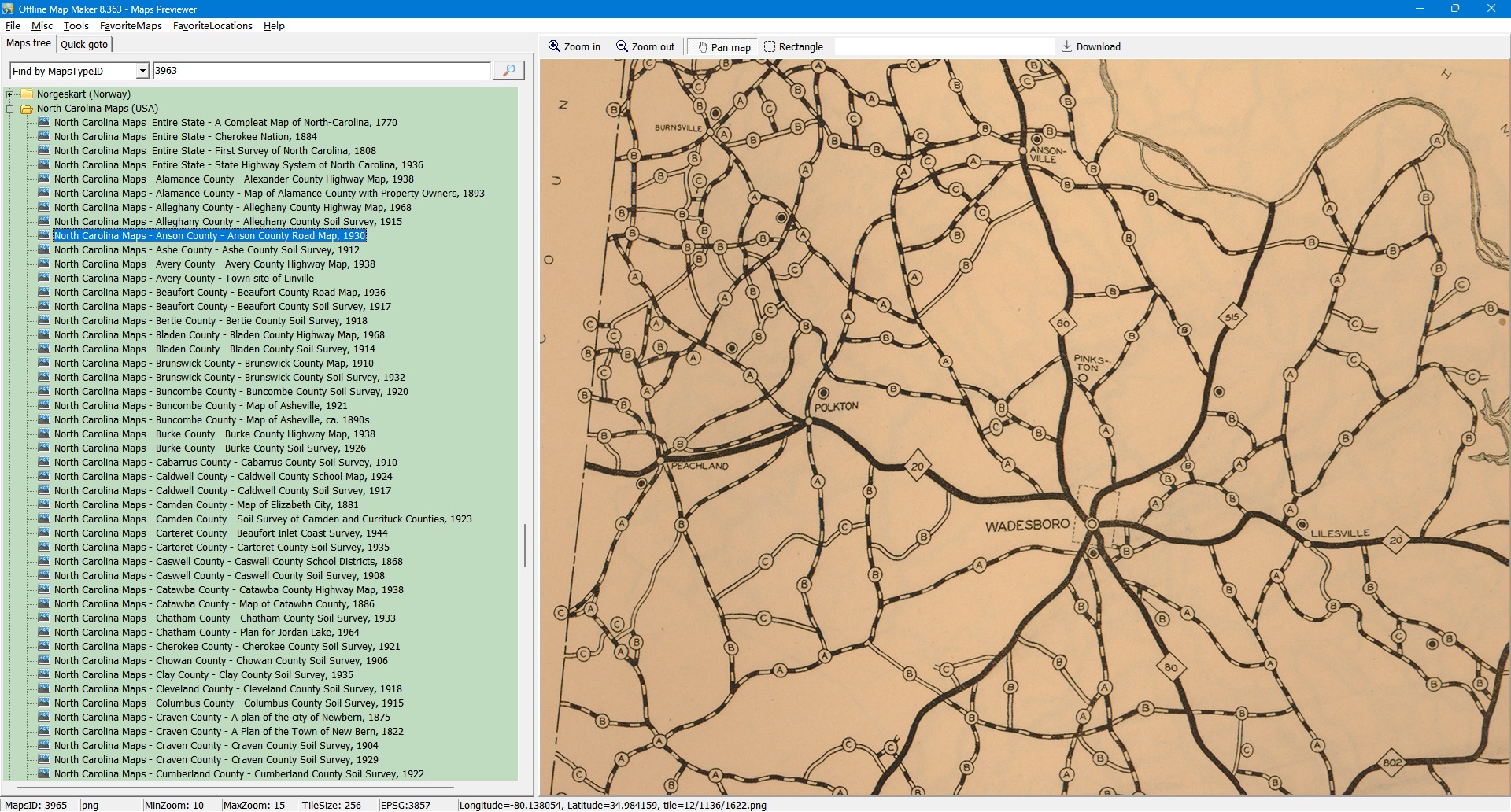
Task: Select Ashe County Soil Survey, 1912 map
Action: pos(206,250)
